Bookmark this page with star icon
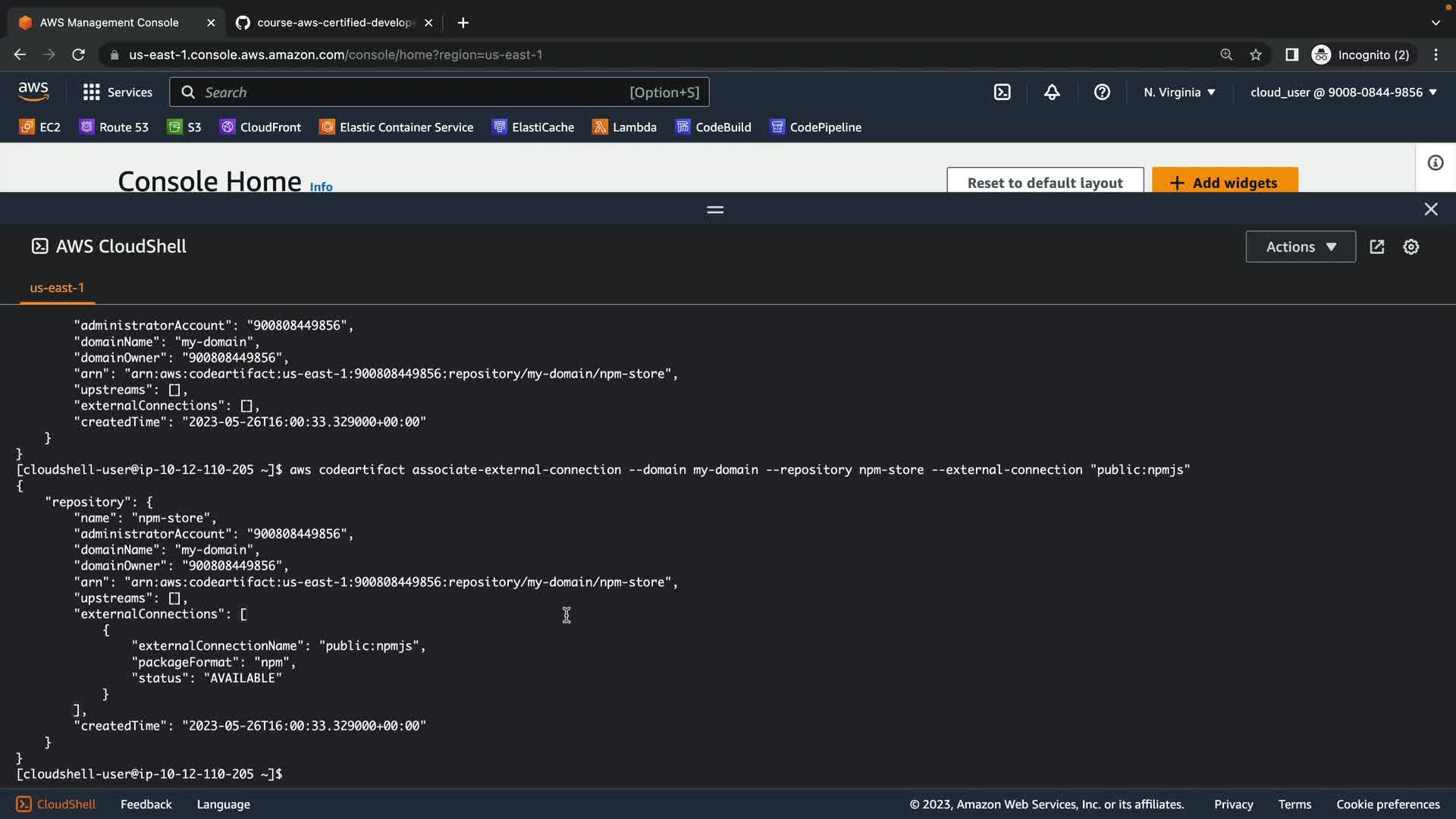 click(1256, 55)
